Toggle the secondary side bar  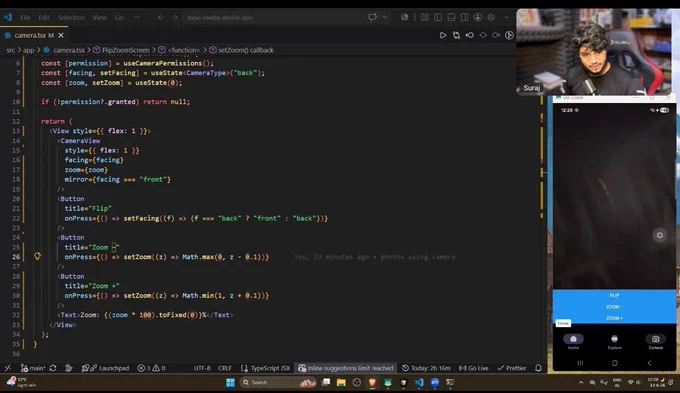click(464, 17)
